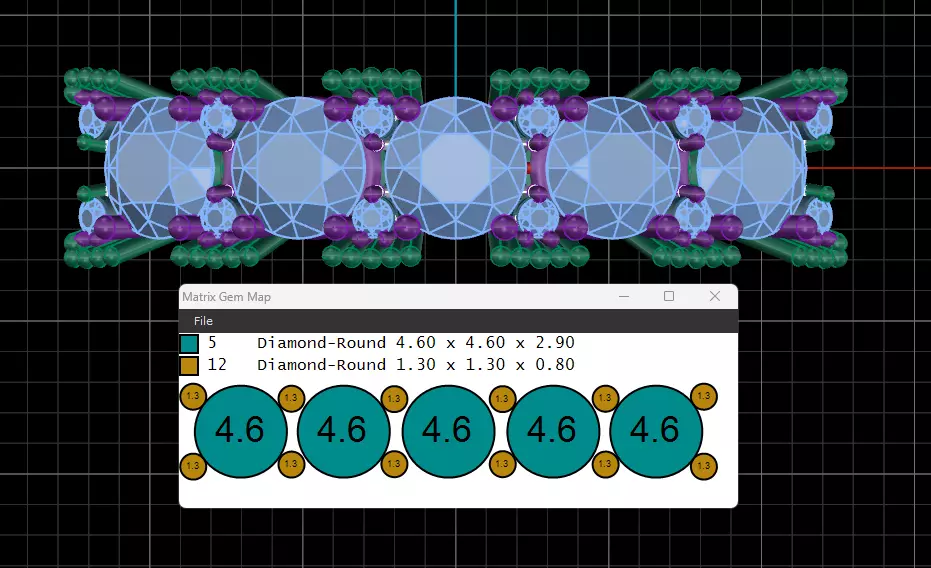The width and height of the screenshot is (931, 568).
Task: Click the middle teal 4.6 gem circle
Action: pos(448,431)
